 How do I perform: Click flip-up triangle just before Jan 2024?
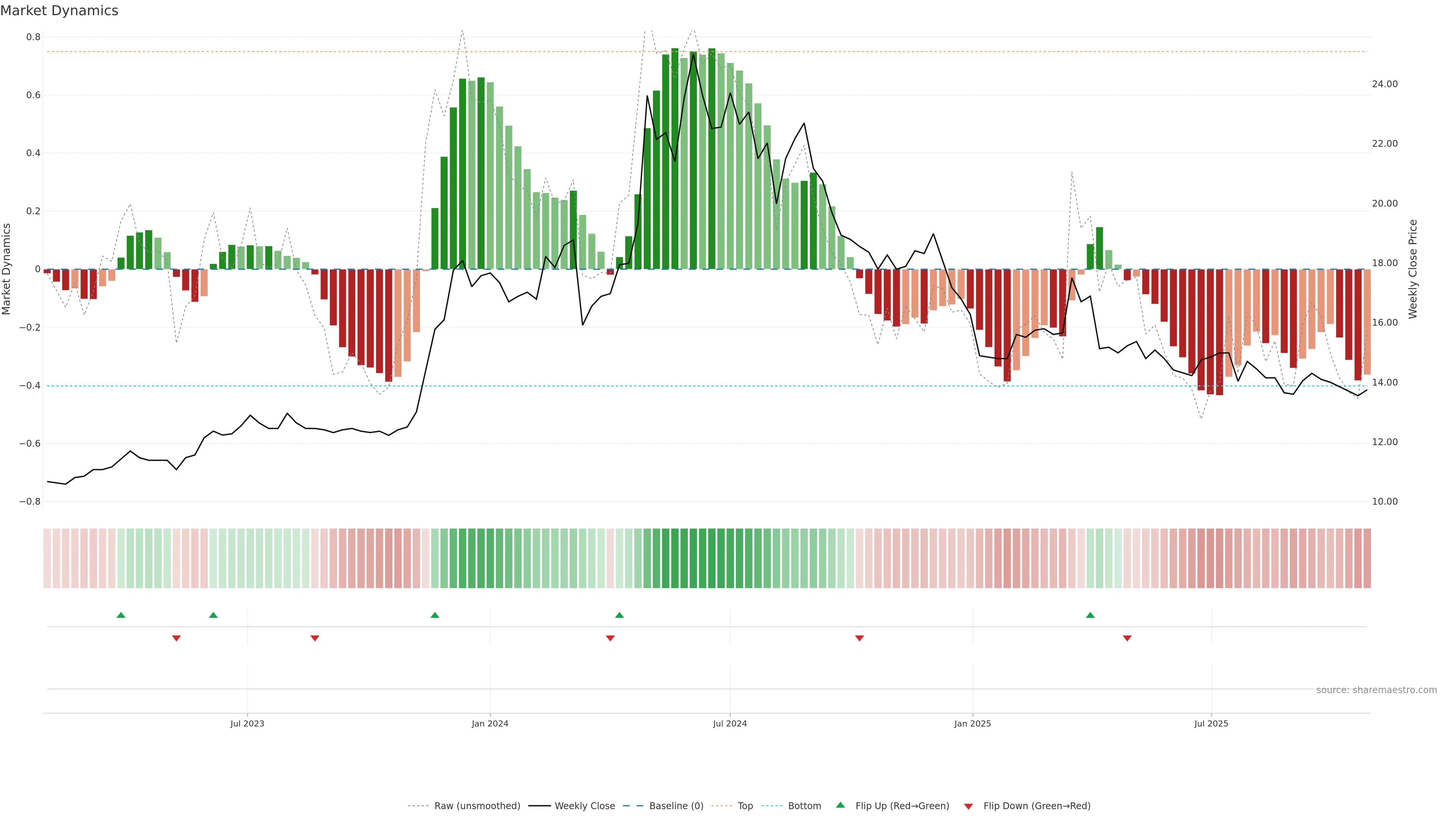point(435,615)
